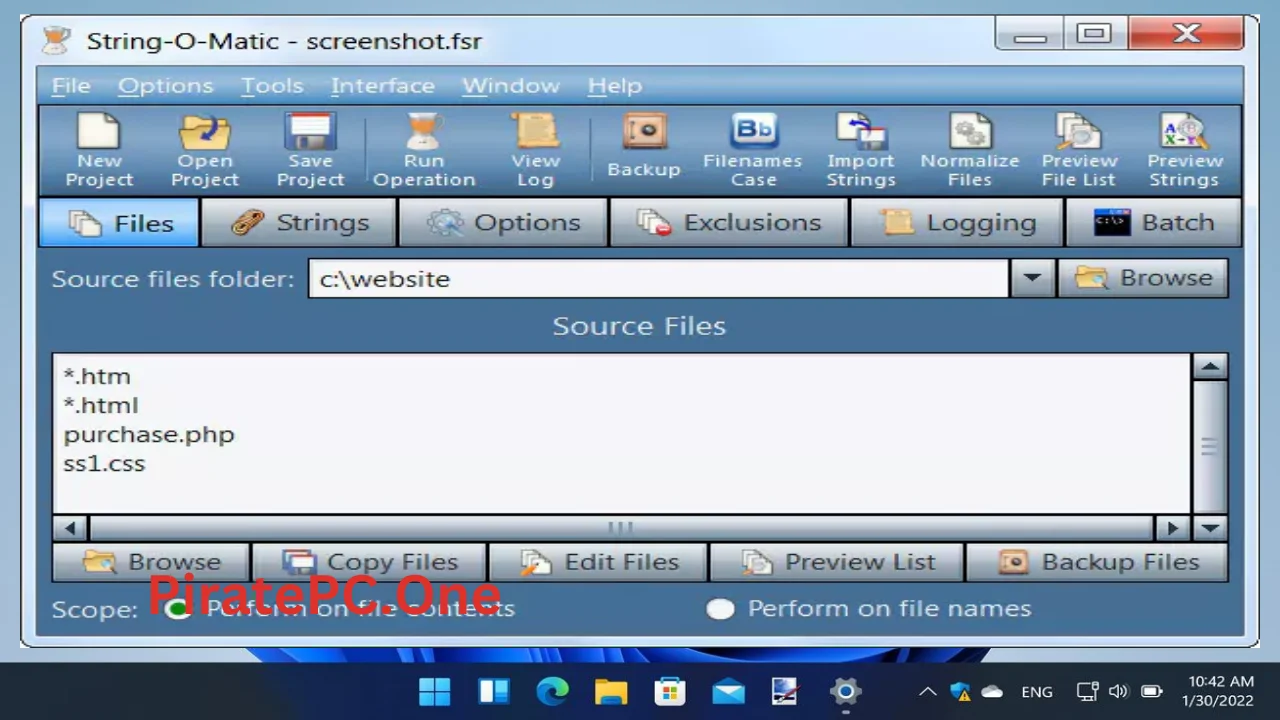Switch to the Strings tab
The image size is (1280, 720).
pos(299,222)
